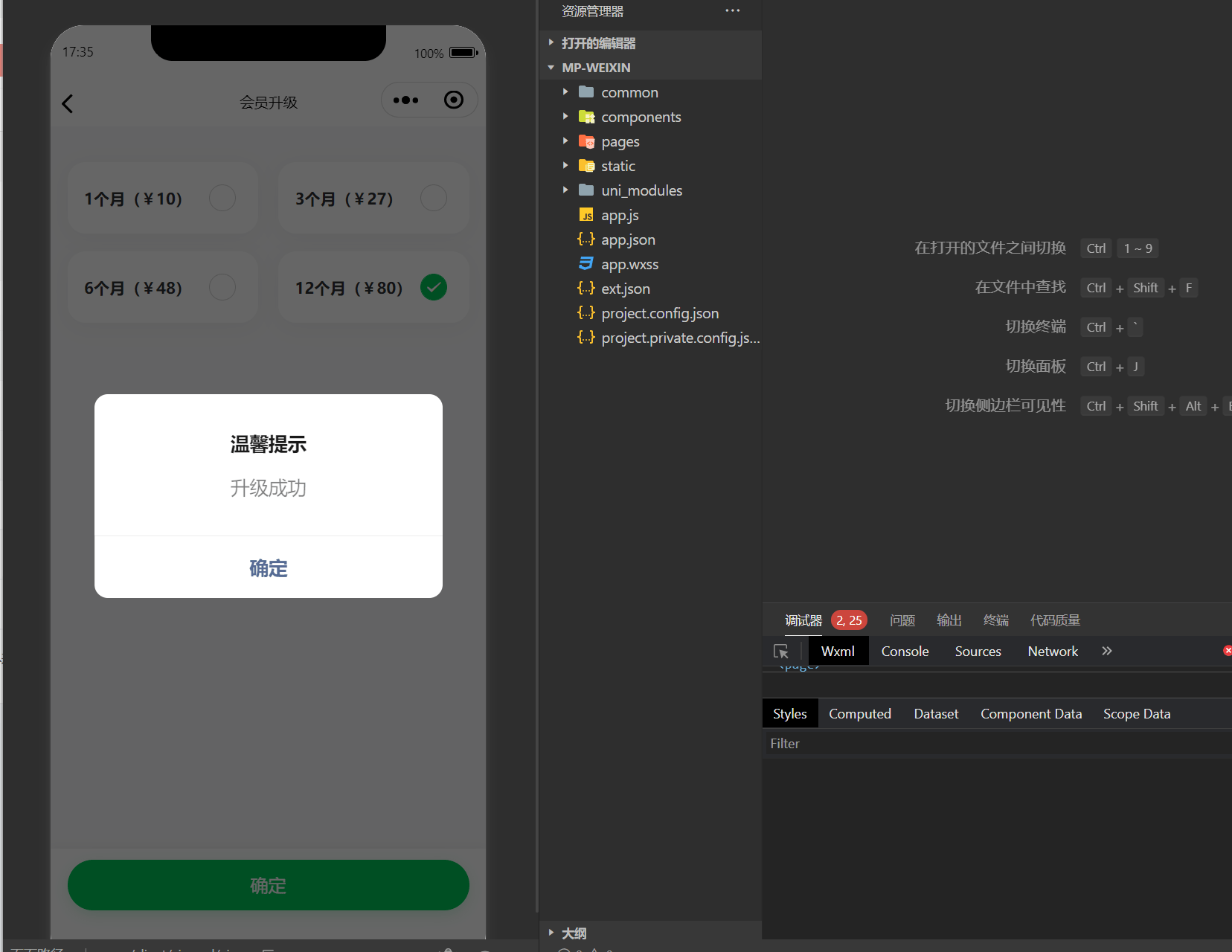Collapse the MP-WEIXIN project tree
1232x952 pixels.
(551, 68)
